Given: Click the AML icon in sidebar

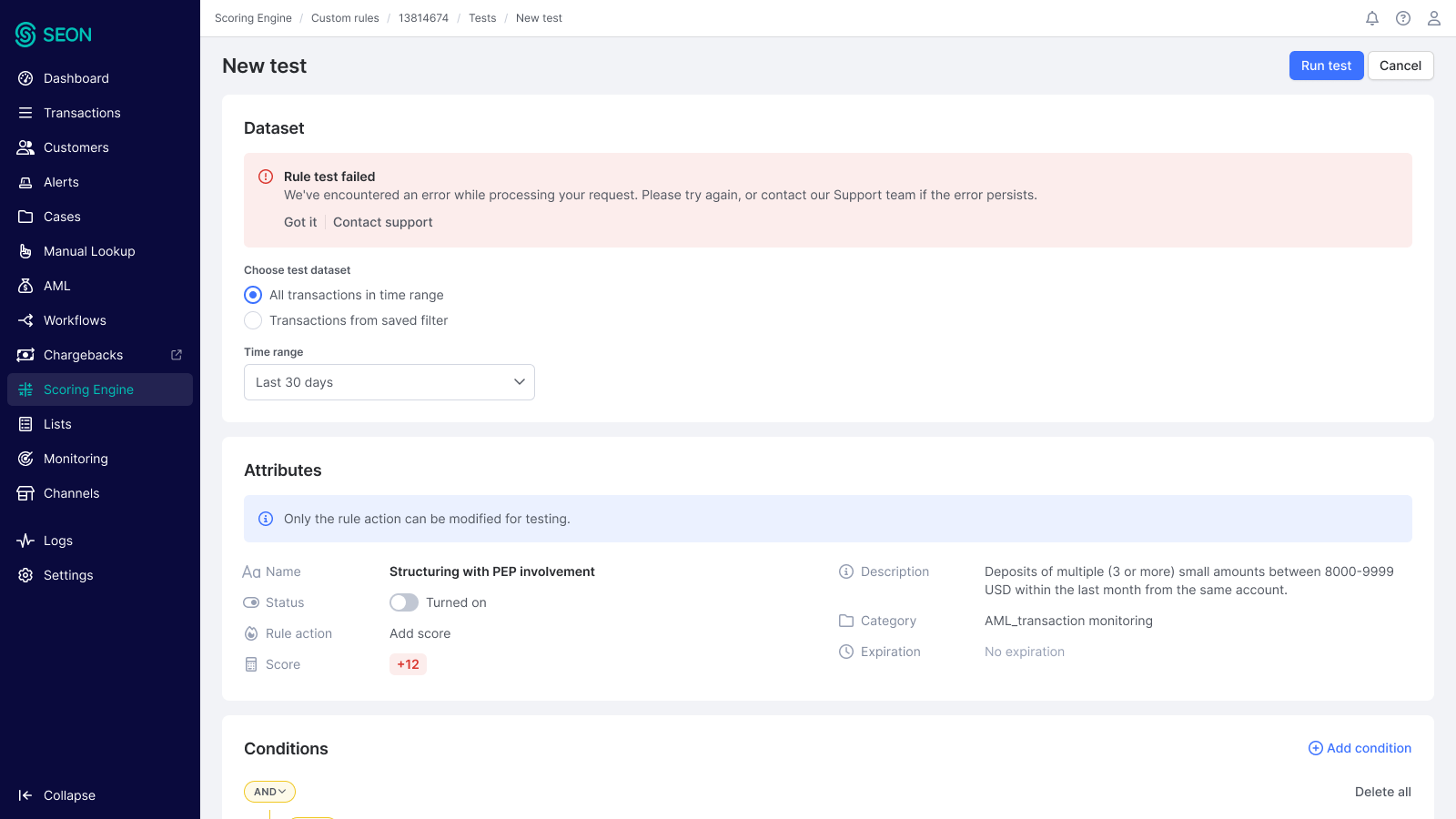Looking at the screenshot, I should tap(25, 286).
